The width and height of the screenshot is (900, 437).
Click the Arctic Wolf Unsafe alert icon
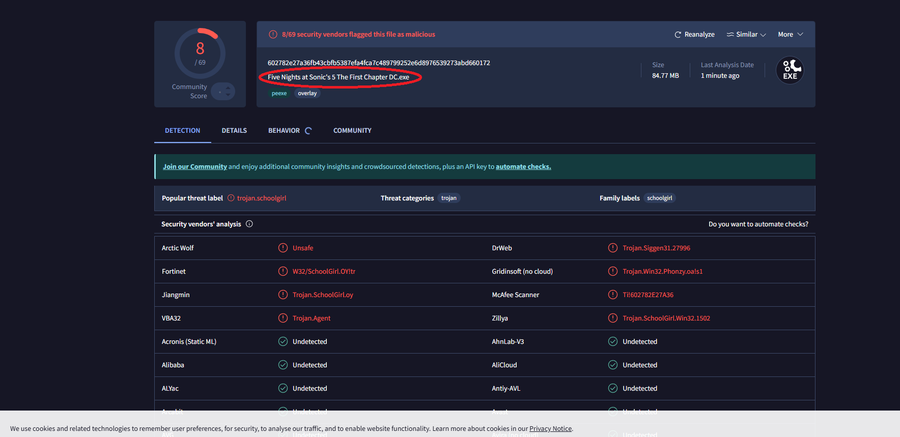coord(283,248)
